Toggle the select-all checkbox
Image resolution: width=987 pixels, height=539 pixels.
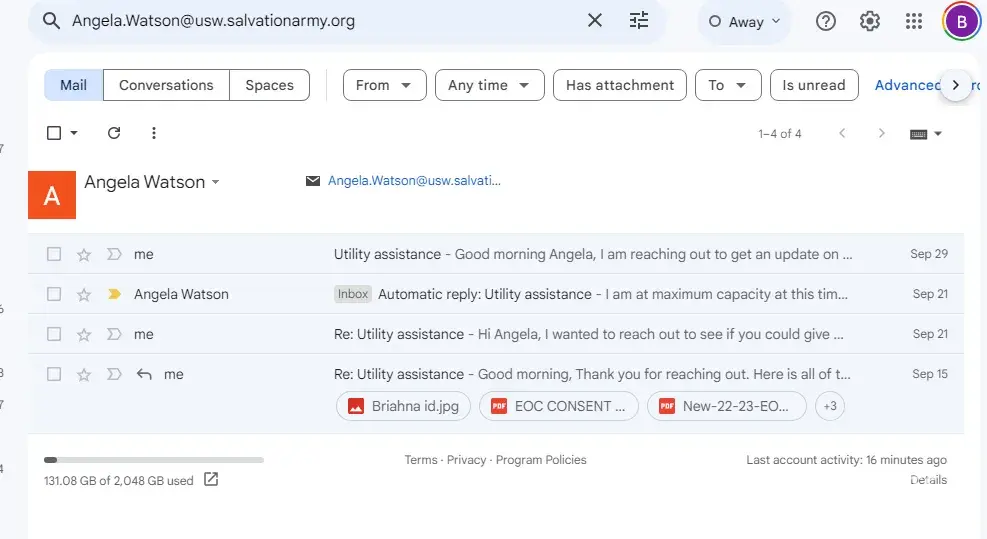click(x=54, y=133)
